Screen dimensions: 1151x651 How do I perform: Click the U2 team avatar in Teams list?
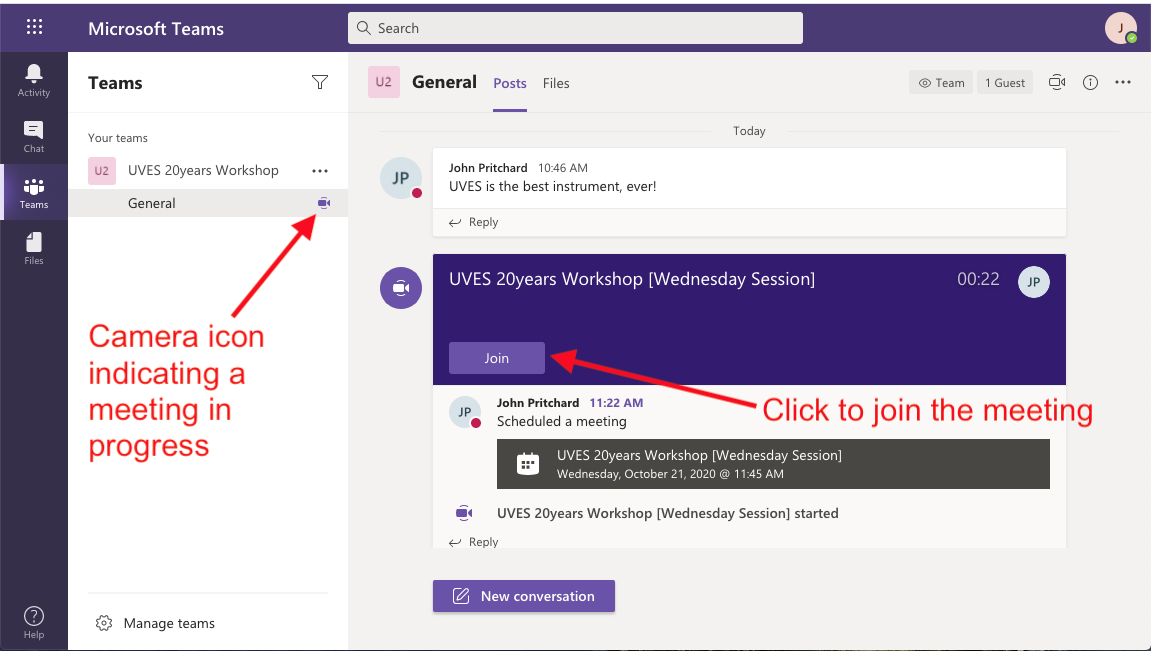coord(102,171)
